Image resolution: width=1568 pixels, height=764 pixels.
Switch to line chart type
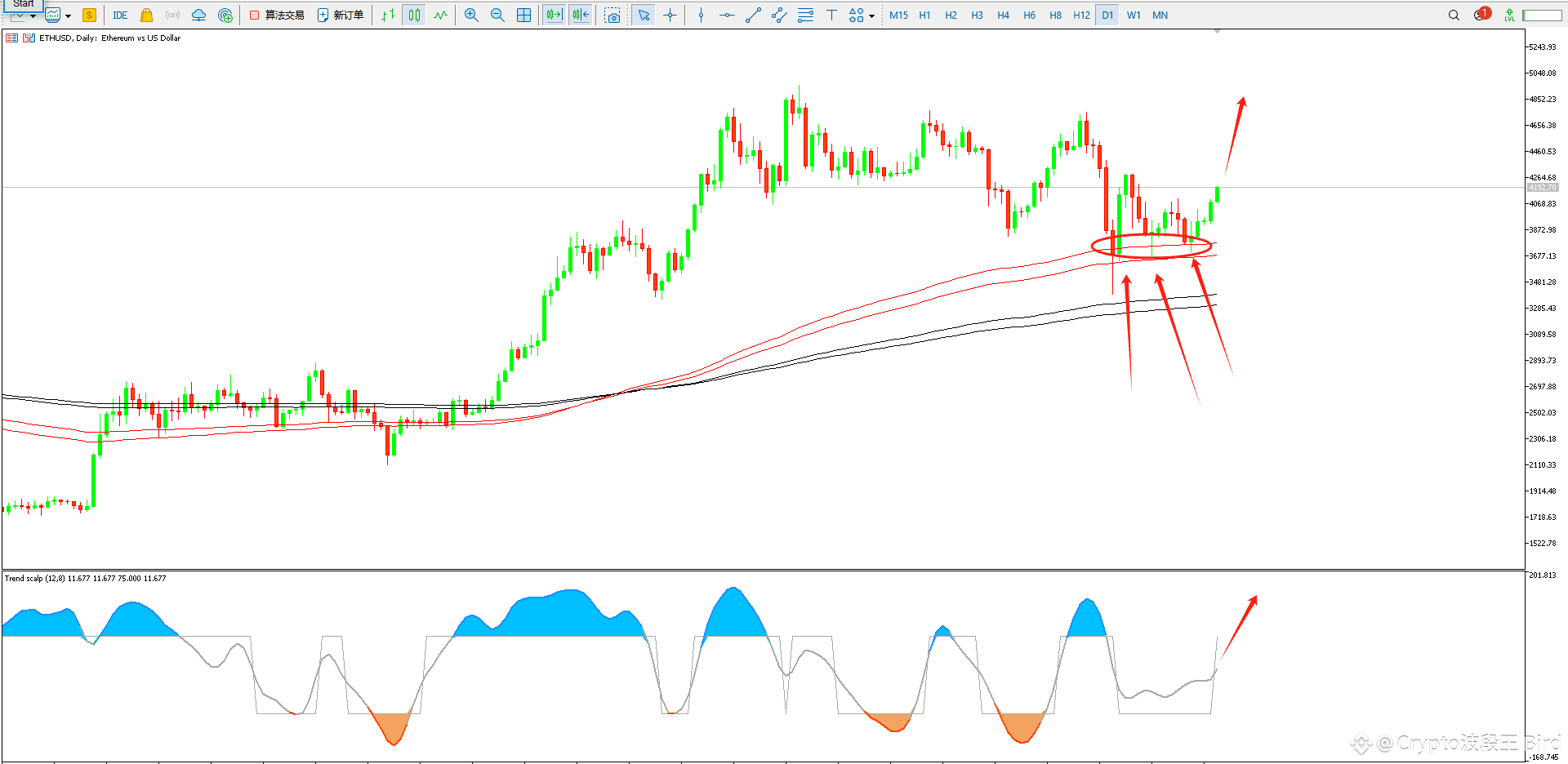point(441,16)
